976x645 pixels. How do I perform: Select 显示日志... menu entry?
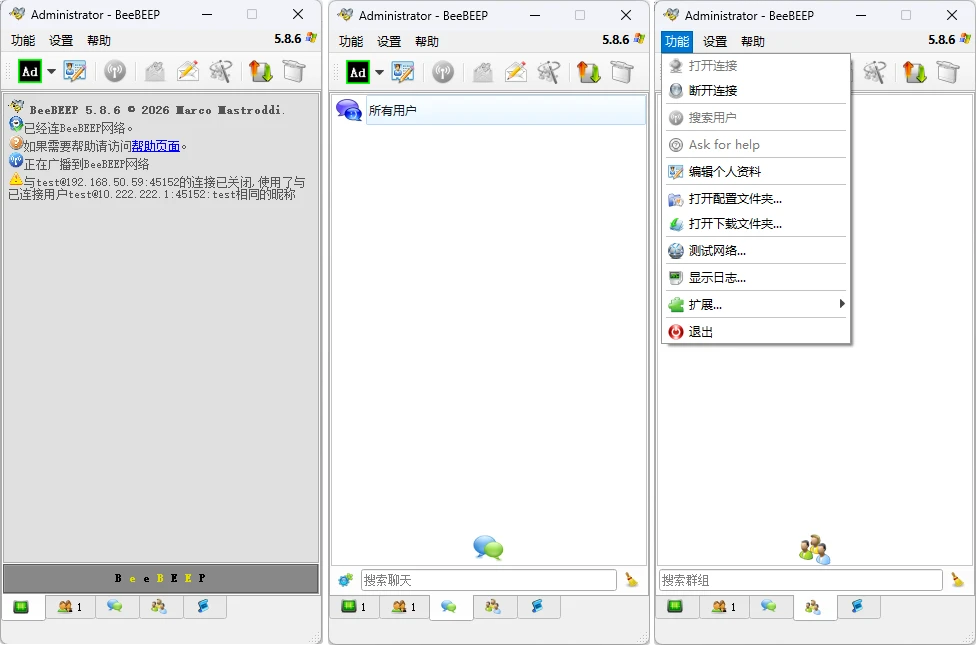point(756,278)
